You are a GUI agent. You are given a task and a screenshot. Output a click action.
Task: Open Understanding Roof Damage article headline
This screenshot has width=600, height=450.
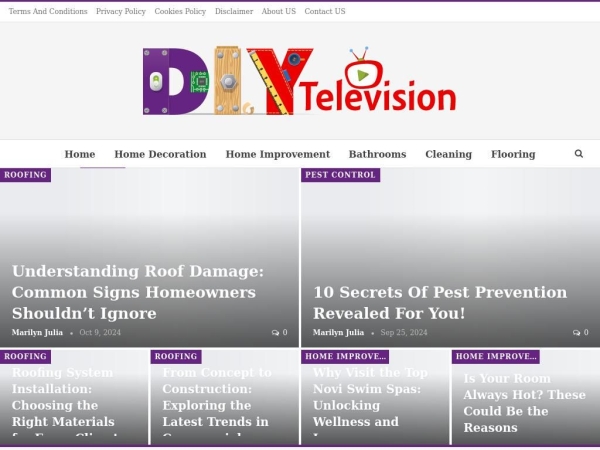(x=138, y=292)
